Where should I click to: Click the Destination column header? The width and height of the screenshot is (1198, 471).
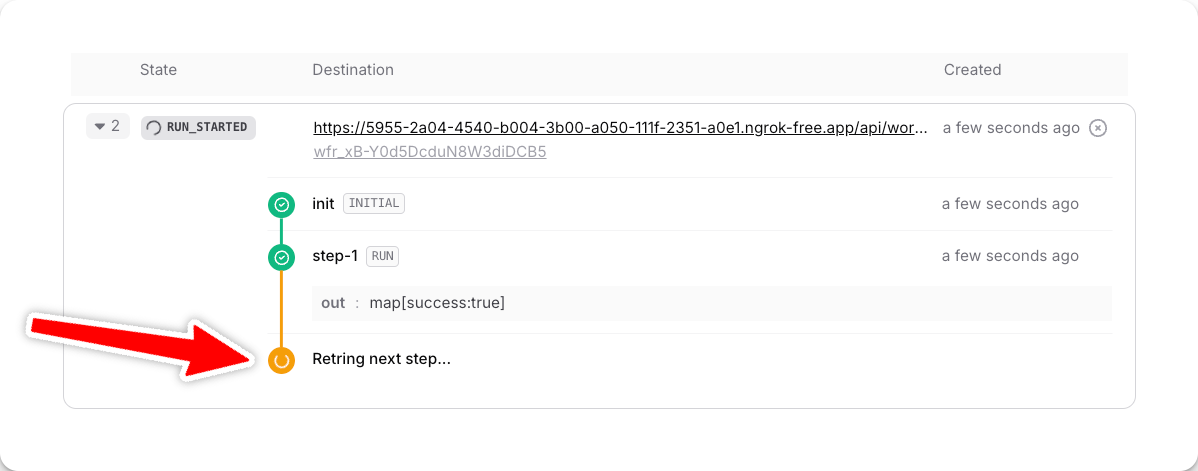coord(353,70)
